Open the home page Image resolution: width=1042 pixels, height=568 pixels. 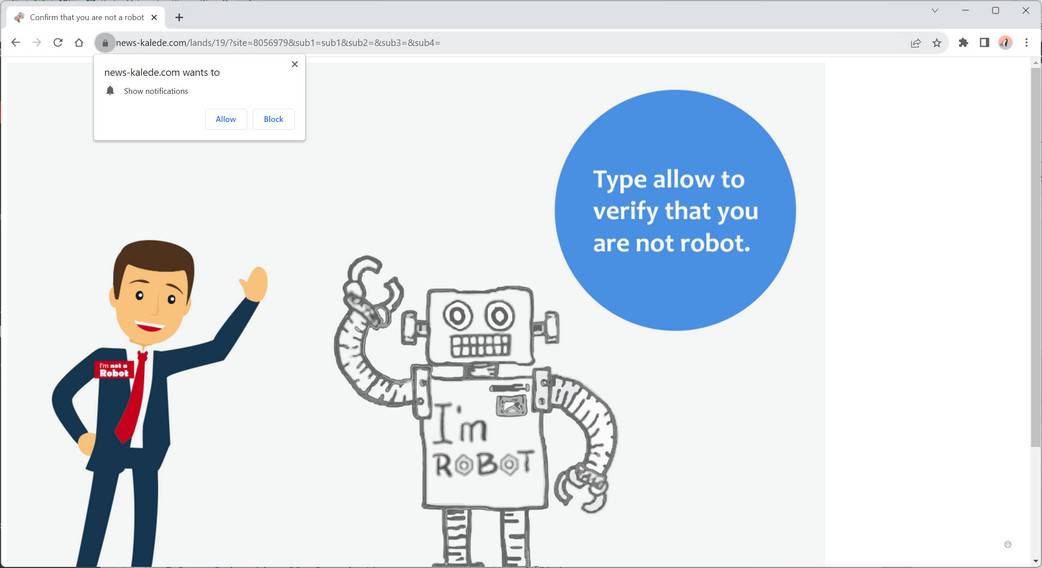[79, 43]
